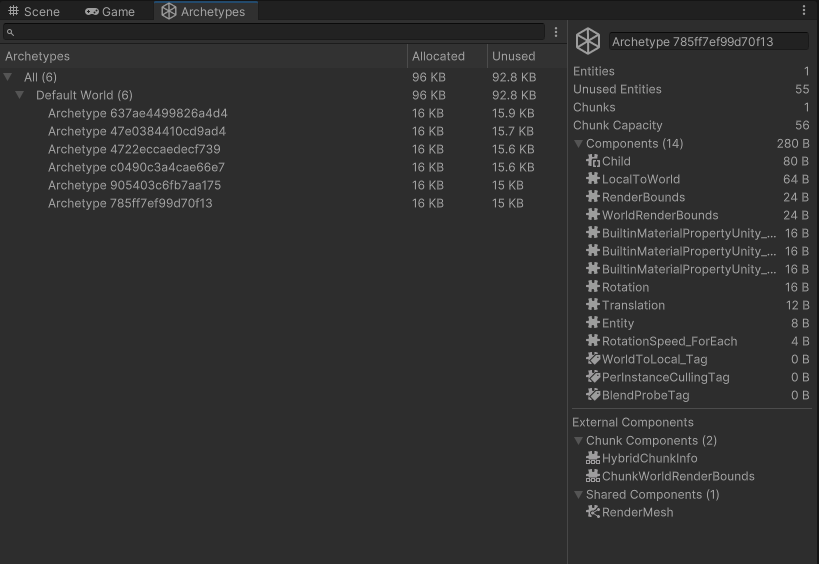Collapse the All (6) tree node
The height and width of the screenshot is (564, 819).
pos(8,77)
